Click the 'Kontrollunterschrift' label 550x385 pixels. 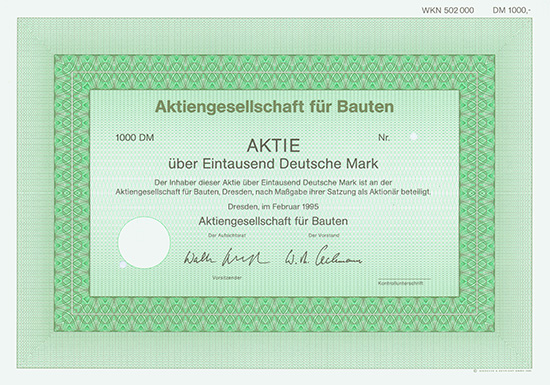[400, 283]
